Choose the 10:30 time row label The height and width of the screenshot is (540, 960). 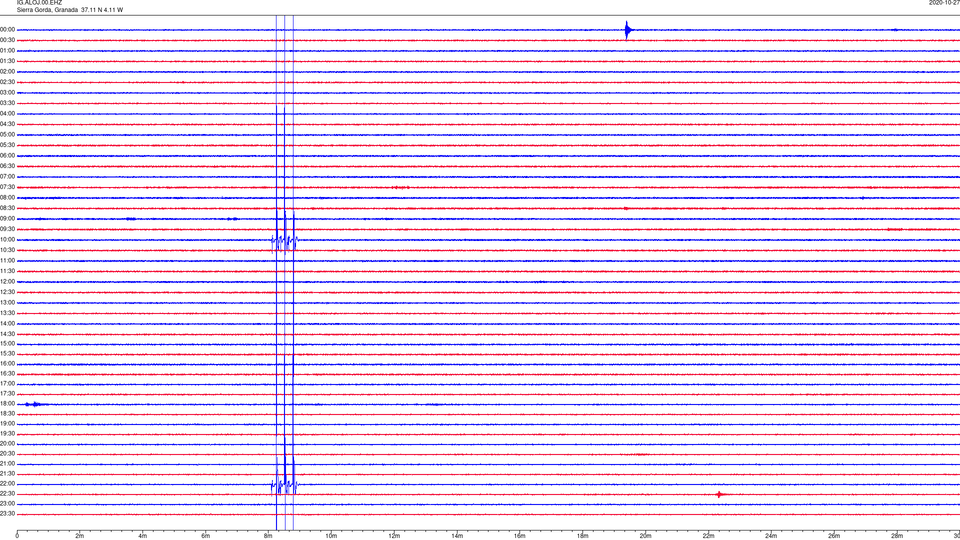click(8, 250)
